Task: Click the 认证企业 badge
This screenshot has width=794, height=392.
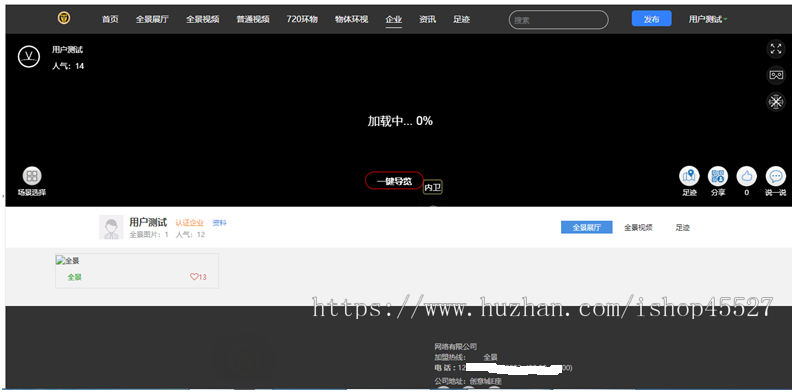Action: (189, 223)
